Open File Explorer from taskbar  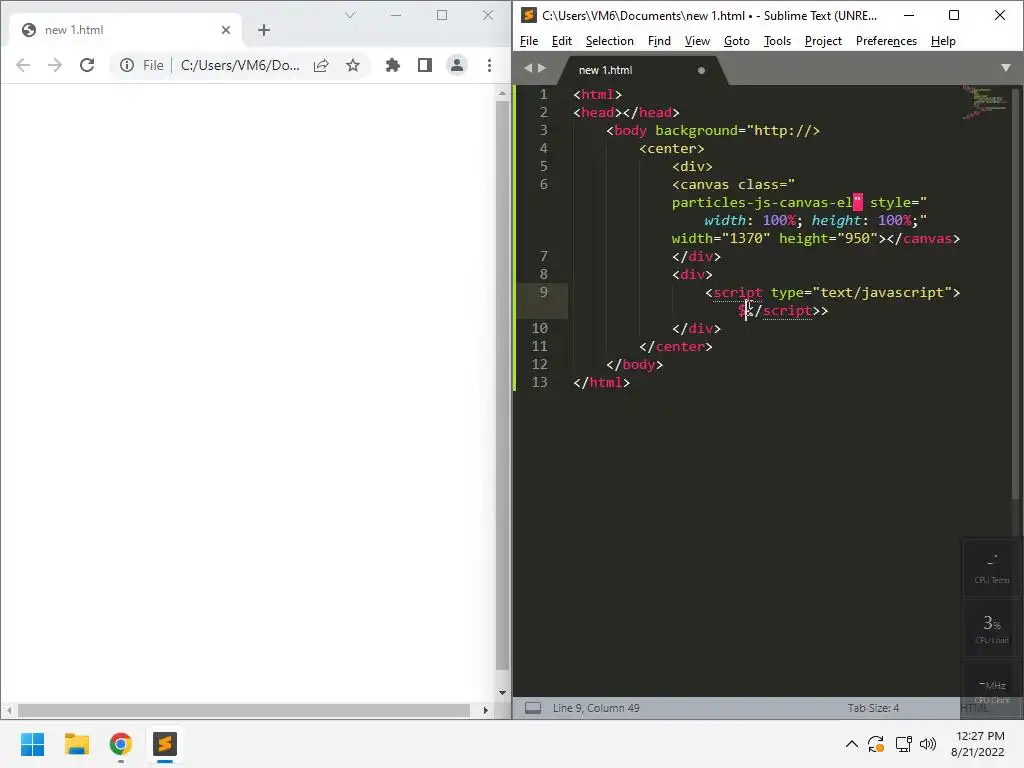click(77, 744)
